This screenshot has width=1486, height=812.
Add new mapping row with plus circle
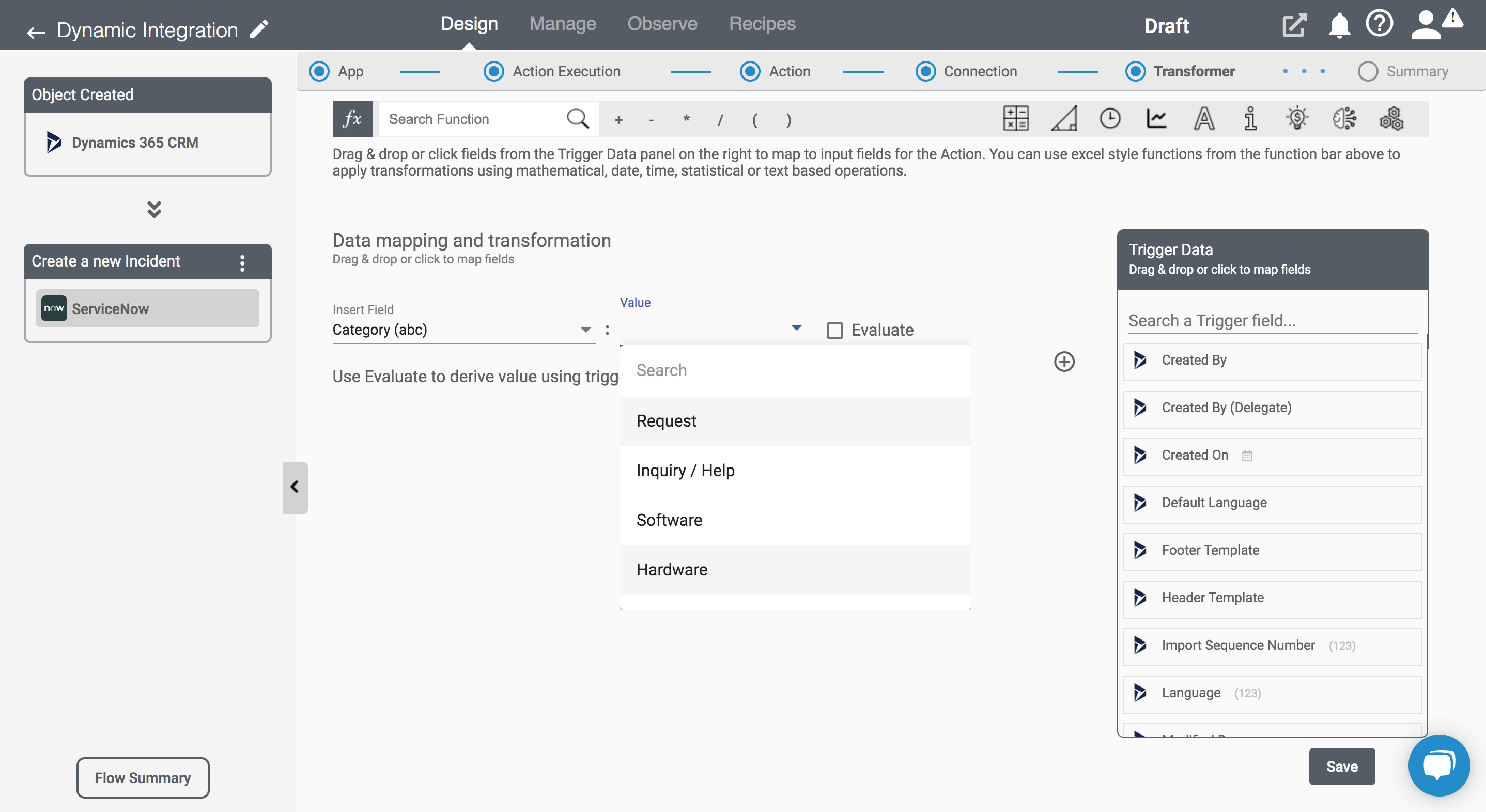point(1064,362)
